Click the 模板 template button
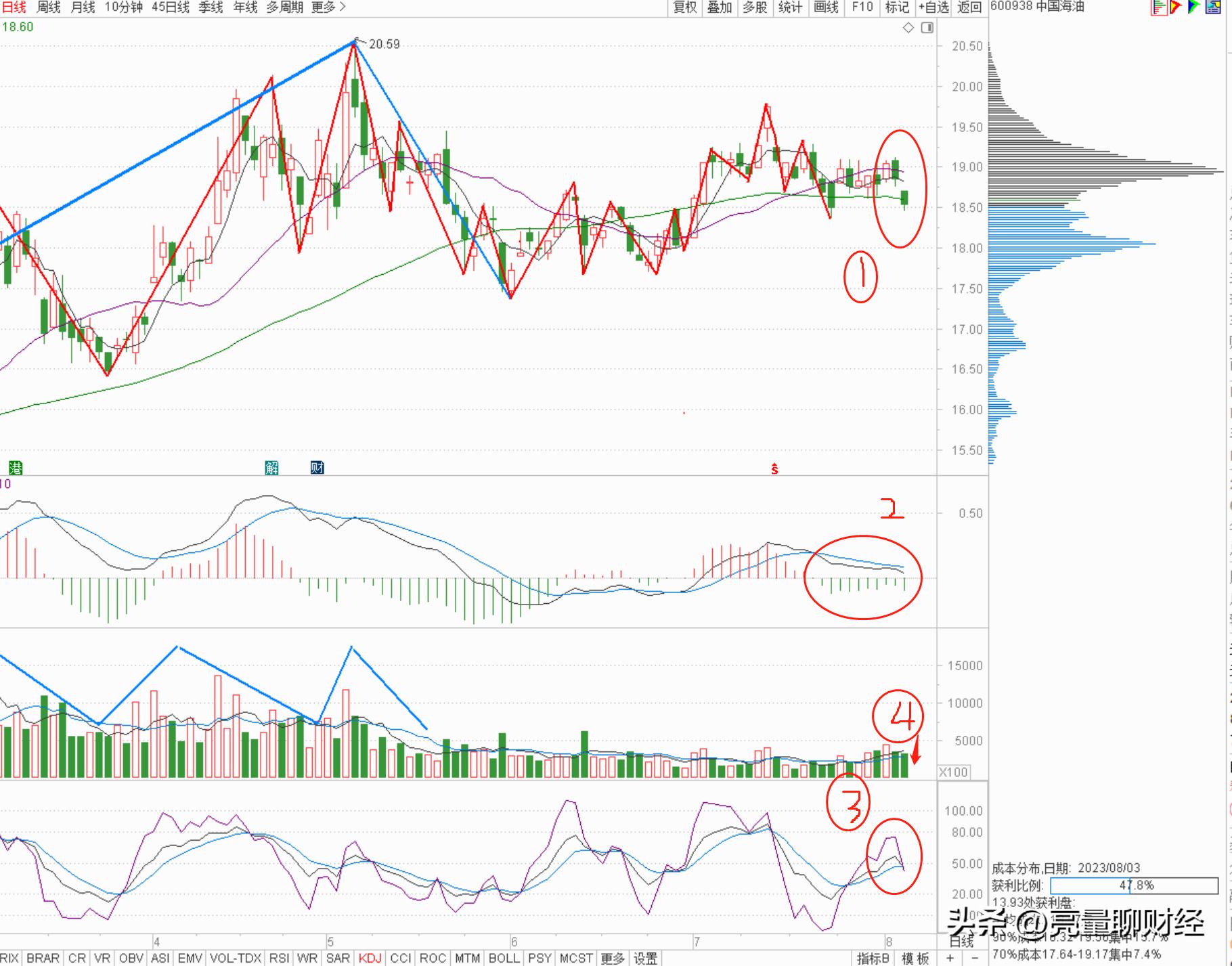 pos(915,959)
